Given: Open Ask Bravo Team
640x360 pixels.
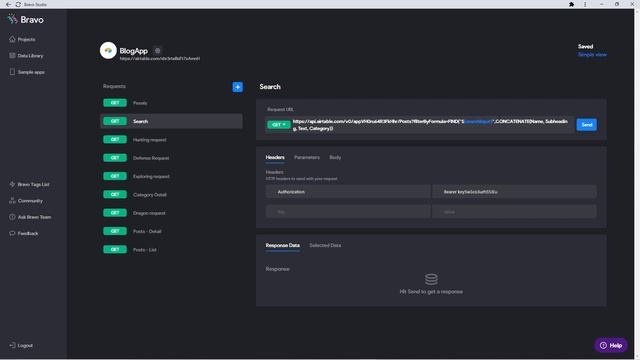Looking at the screenshot, I should 30,217.
